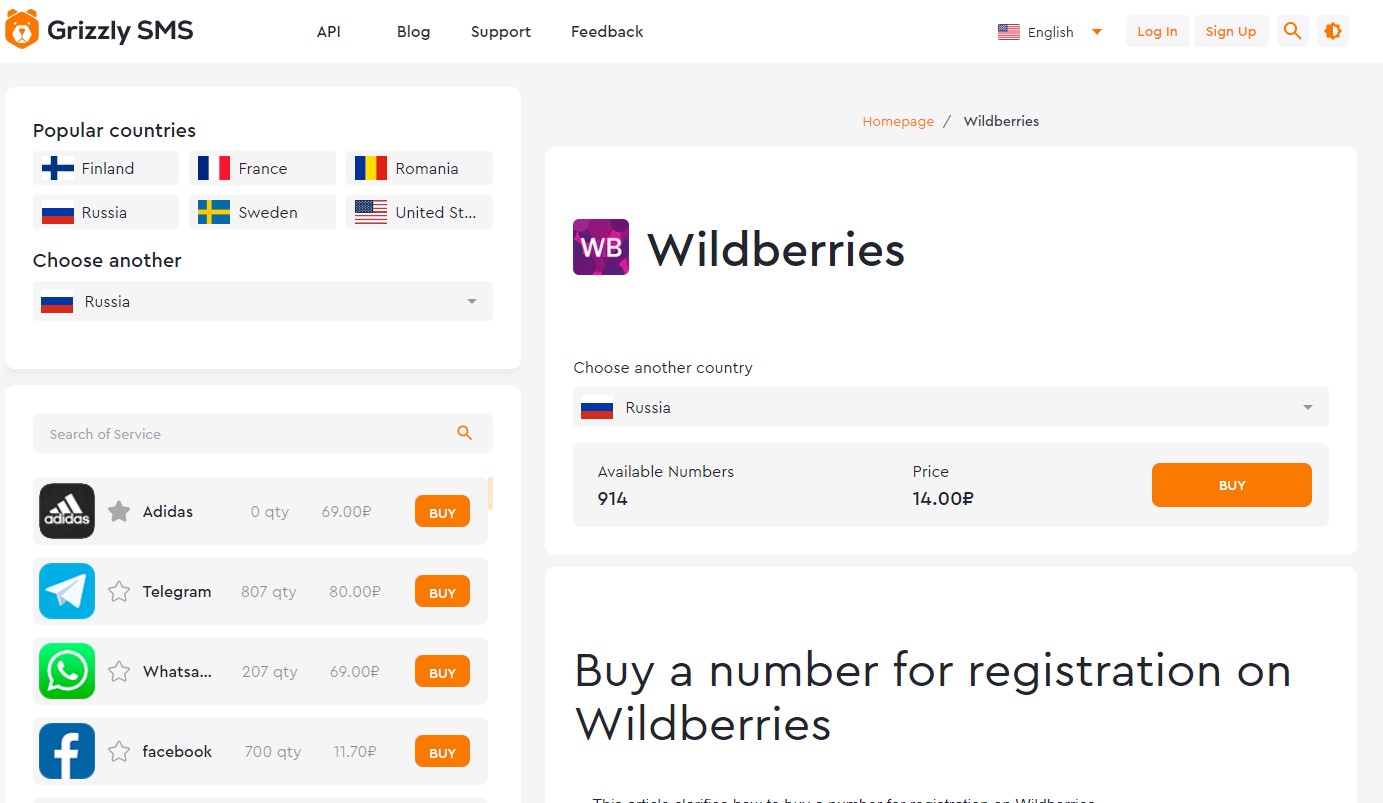Open the search magnifier in the header

pos(1292,31)
